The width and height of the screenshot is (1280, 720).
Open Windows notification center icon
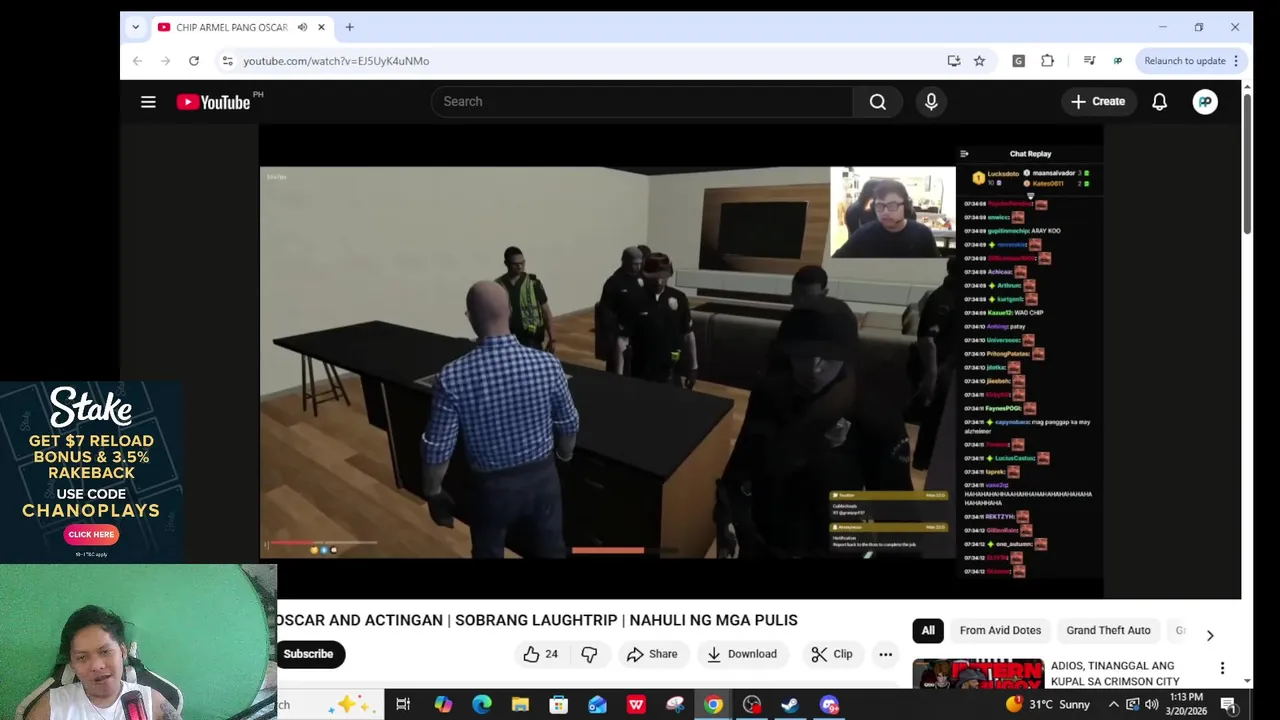1229,706
